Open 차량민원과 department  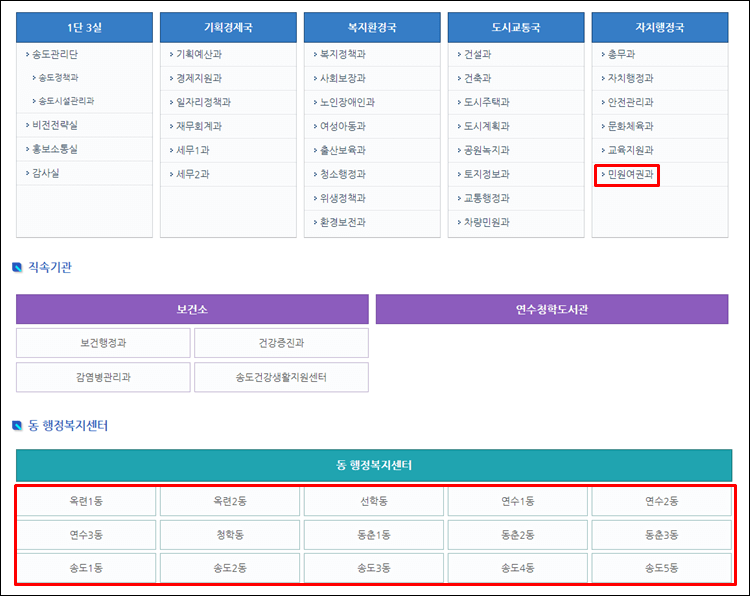(x=487, y=222)
